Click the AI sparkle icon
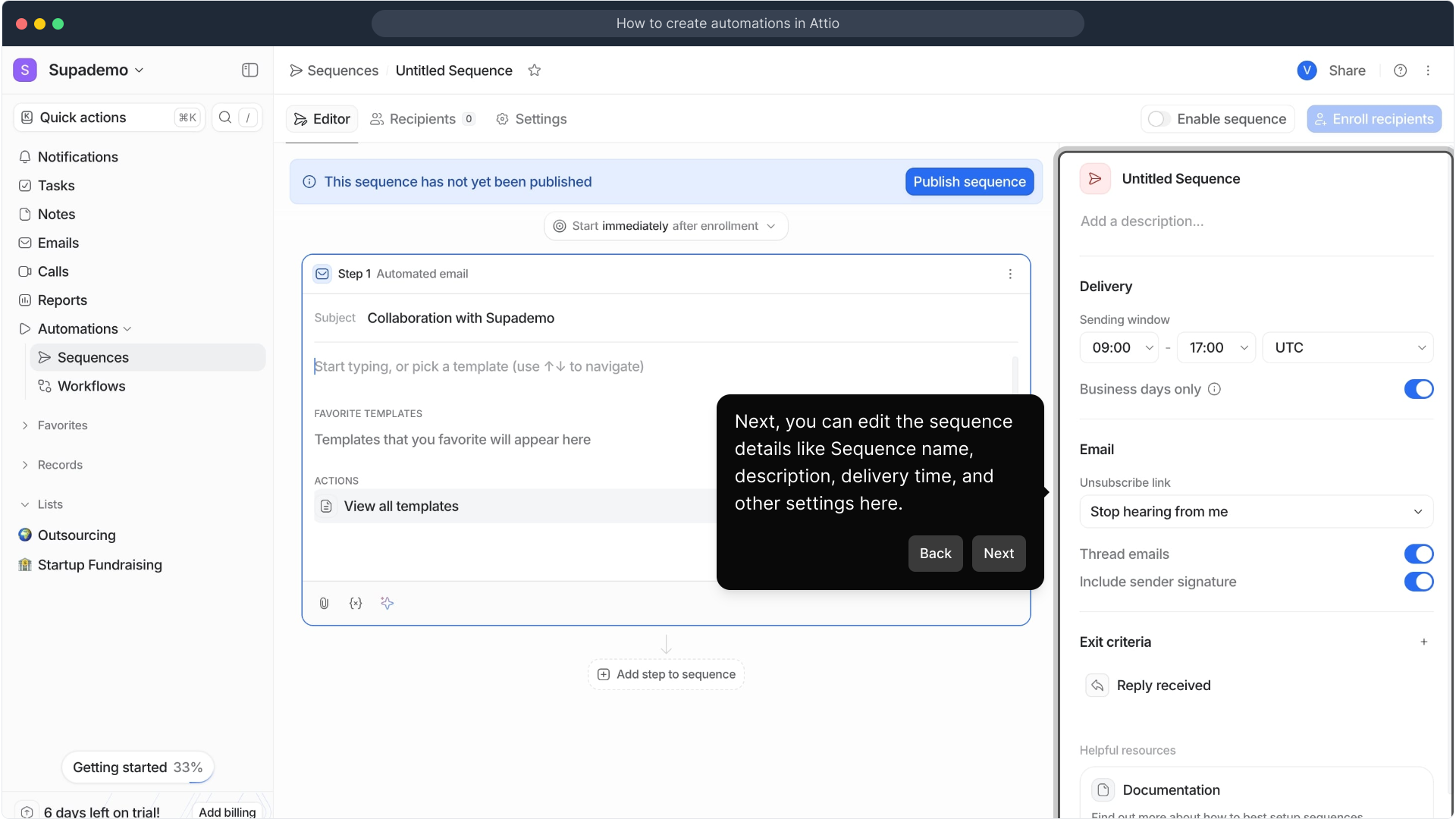1456x819 pixels. (388, 603)
